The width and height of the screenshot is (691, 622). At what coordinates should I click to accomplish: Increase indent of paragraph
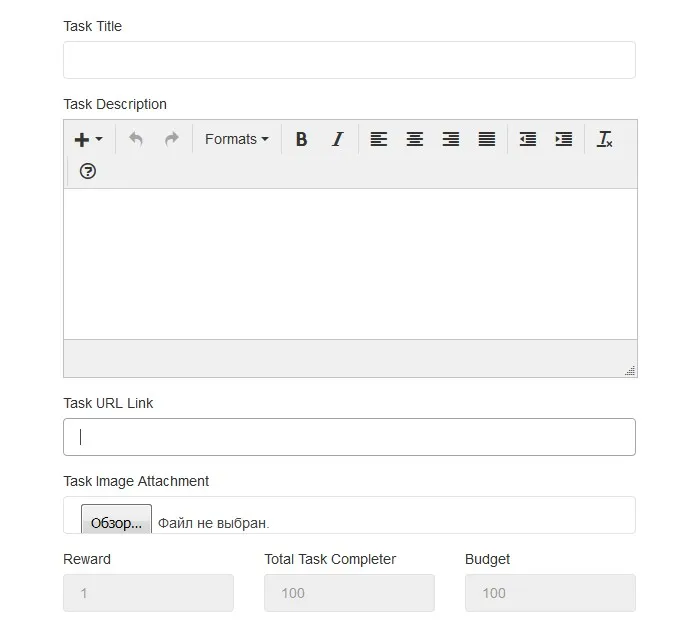[564, 139]
